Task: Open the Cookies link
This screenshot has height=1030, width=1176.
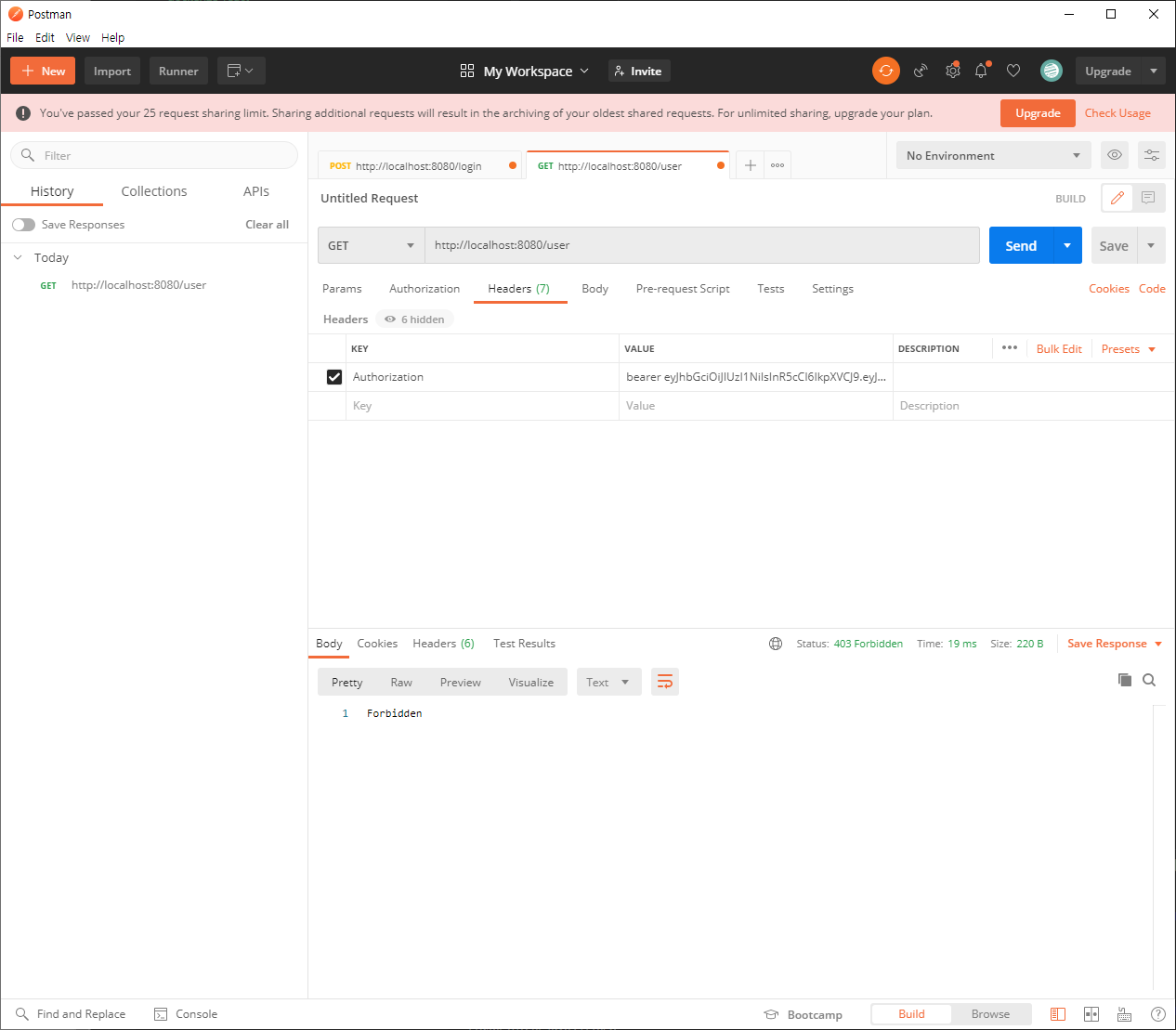Action: tap(1109, 289)
